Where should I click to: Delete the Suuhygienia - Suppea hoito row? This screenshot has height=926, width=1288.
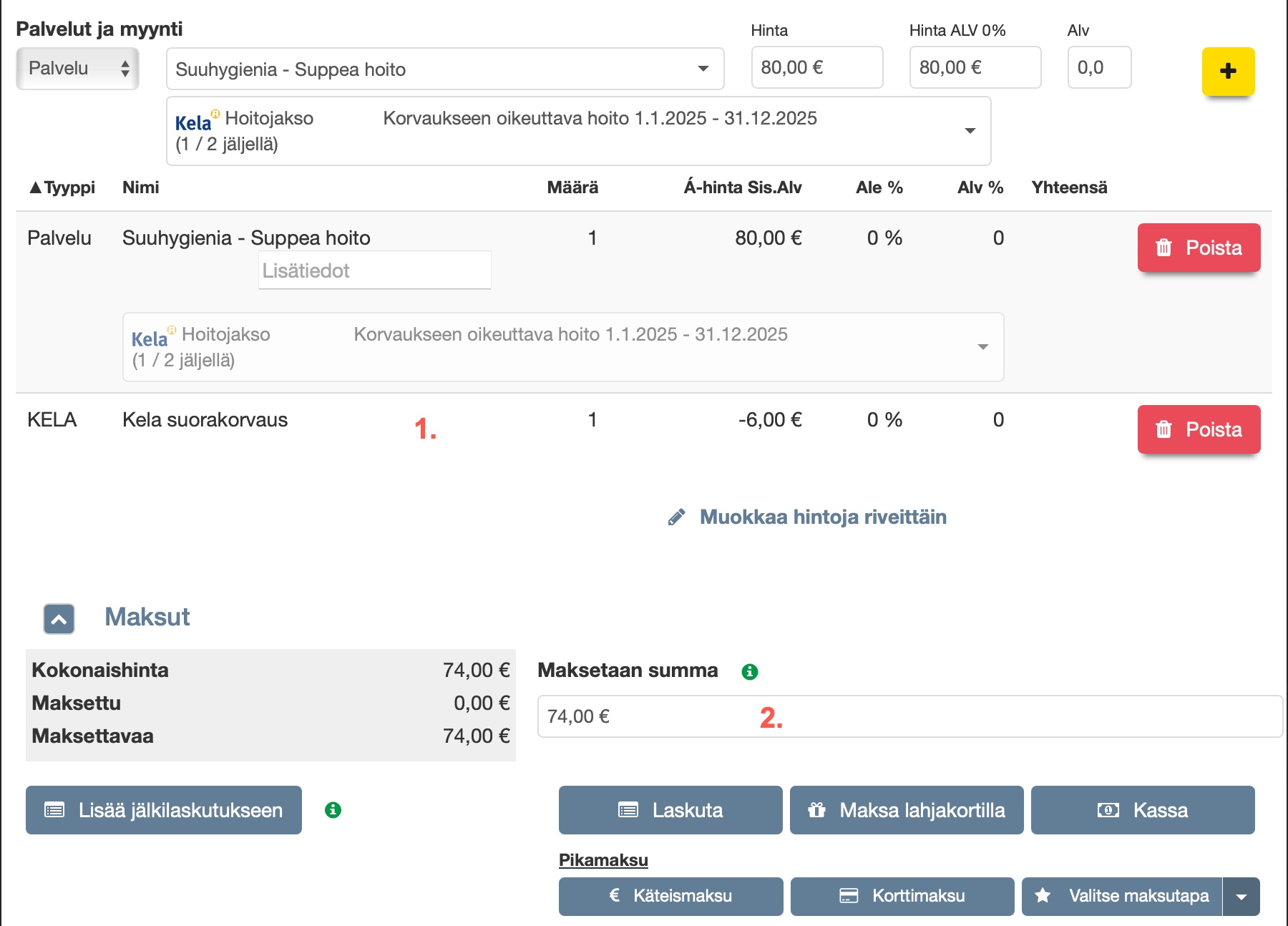1199,248
